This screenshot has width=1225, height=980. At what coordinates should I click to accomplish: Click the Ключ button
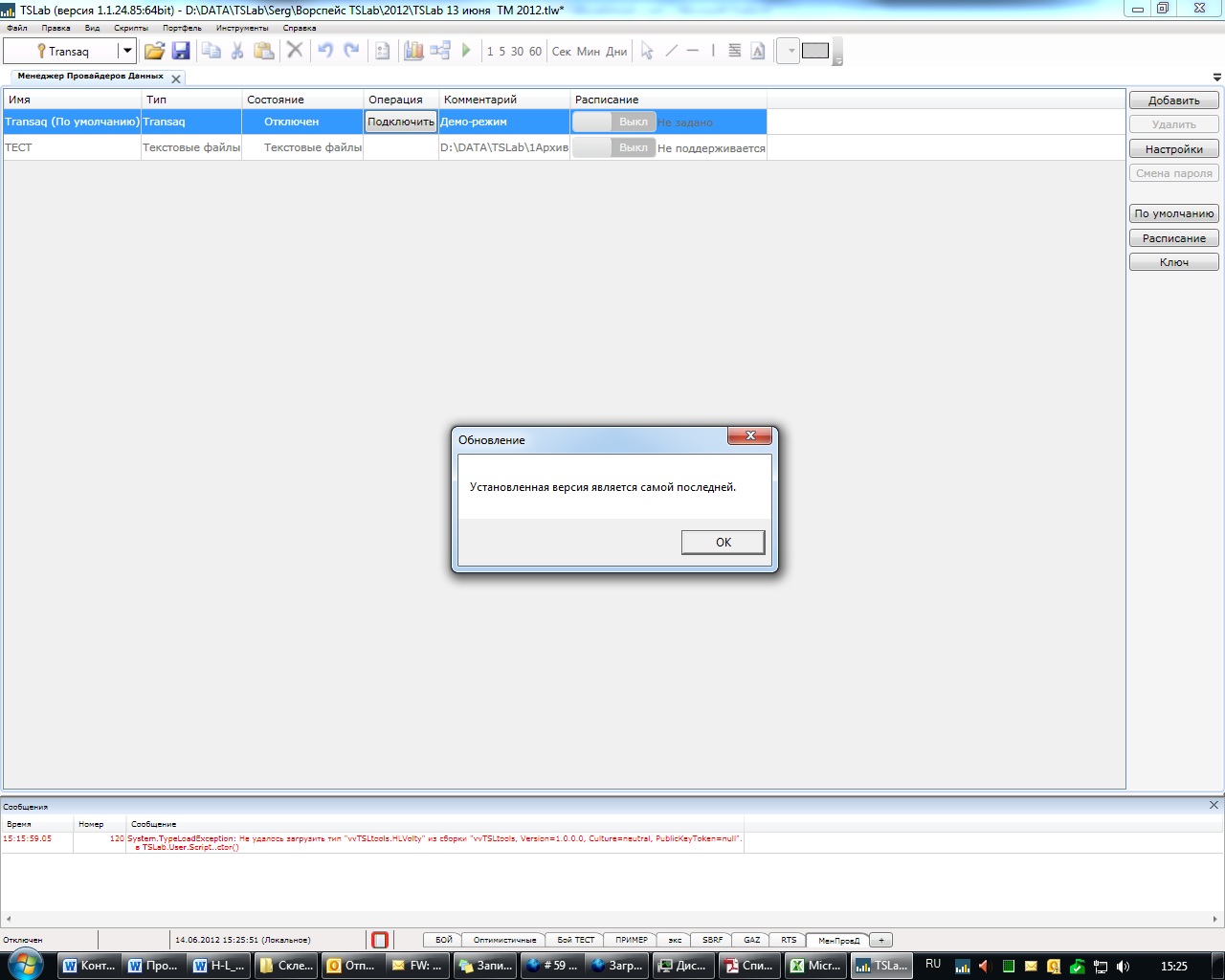(1174, 262)
